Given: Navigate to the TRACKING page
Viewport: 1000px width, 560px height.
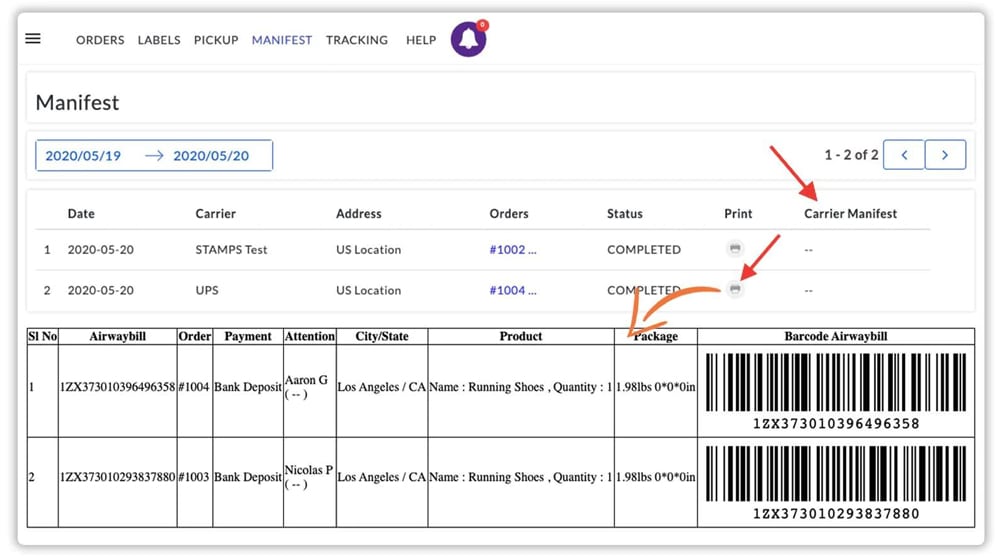Looking at the screenshot, I should point(357,40).
